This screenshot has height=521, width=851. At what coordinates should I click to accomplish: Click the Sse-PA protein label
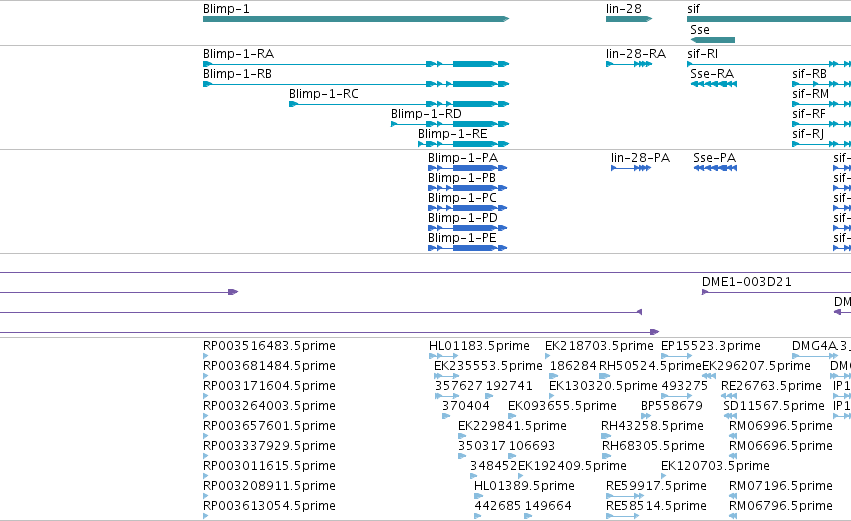click(715, 158)
